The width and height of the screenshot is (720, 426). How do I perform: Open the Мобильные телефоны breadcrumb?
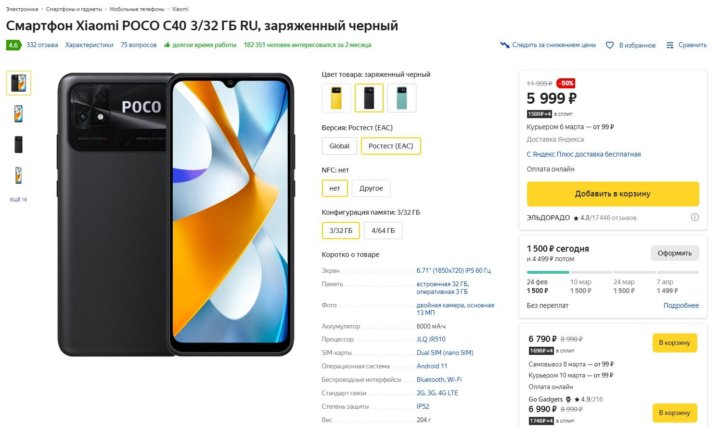click(137, 9)
